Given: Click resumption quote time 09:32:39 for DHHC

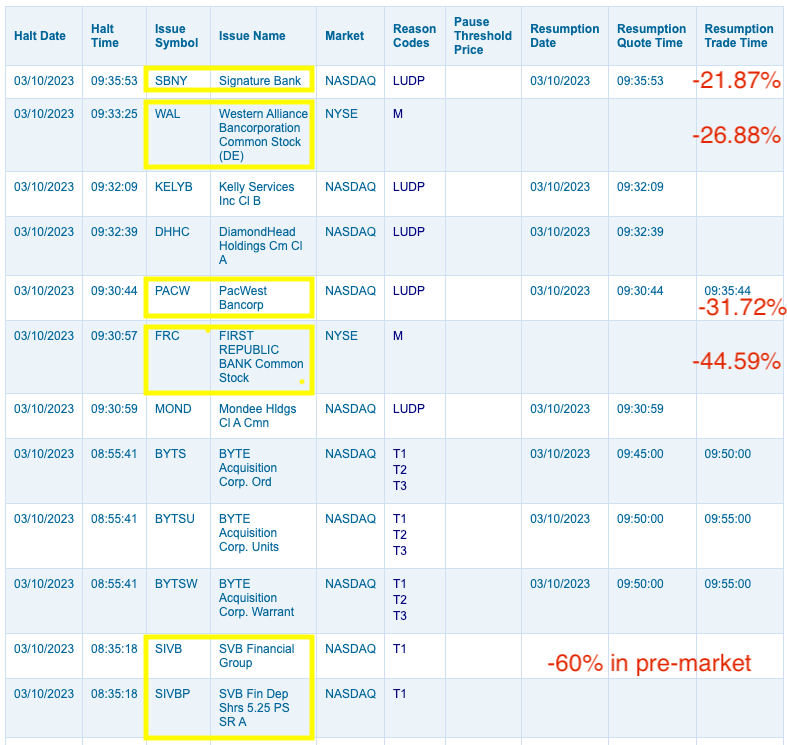Looking at the screenshot, I should (640, 232).
